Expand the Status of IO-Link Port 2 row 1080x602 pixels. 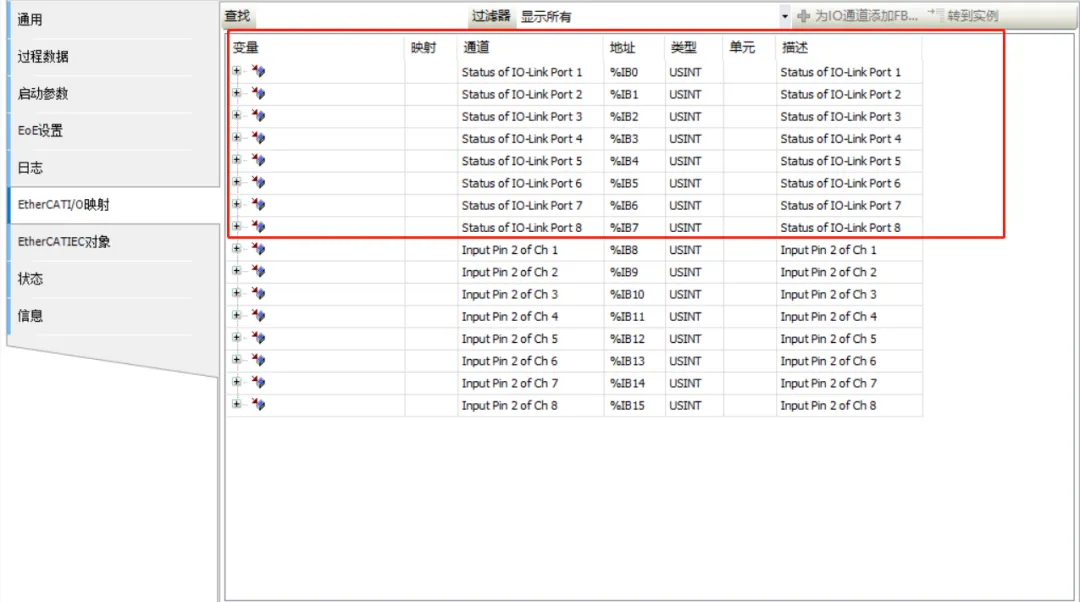click(x=237, y=93)
